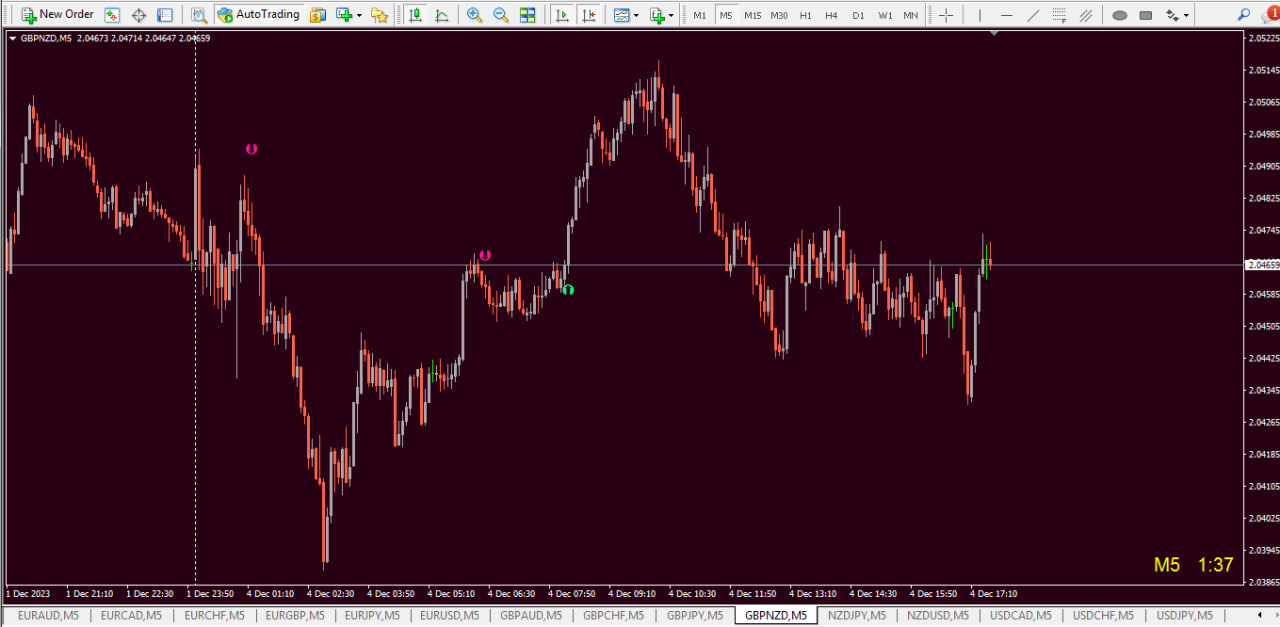The width and height of the screenshot is (1280, 627).
Task: Open the notifications chat bubble icon
Action: point(1270,14)
